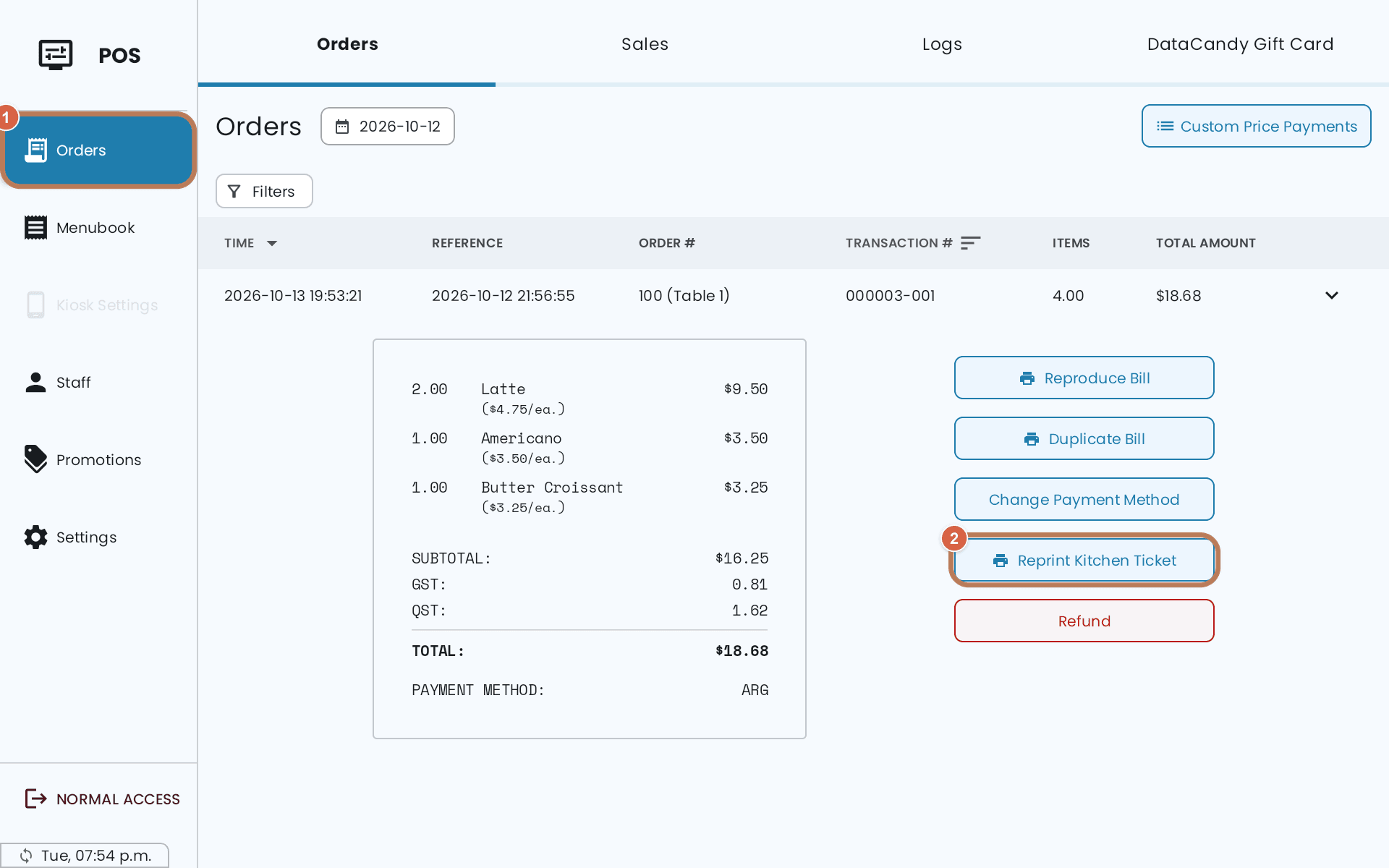Click the $18.68 total amount cell
Viewport: 1389px width, 868px height.
coord(1178,296)
